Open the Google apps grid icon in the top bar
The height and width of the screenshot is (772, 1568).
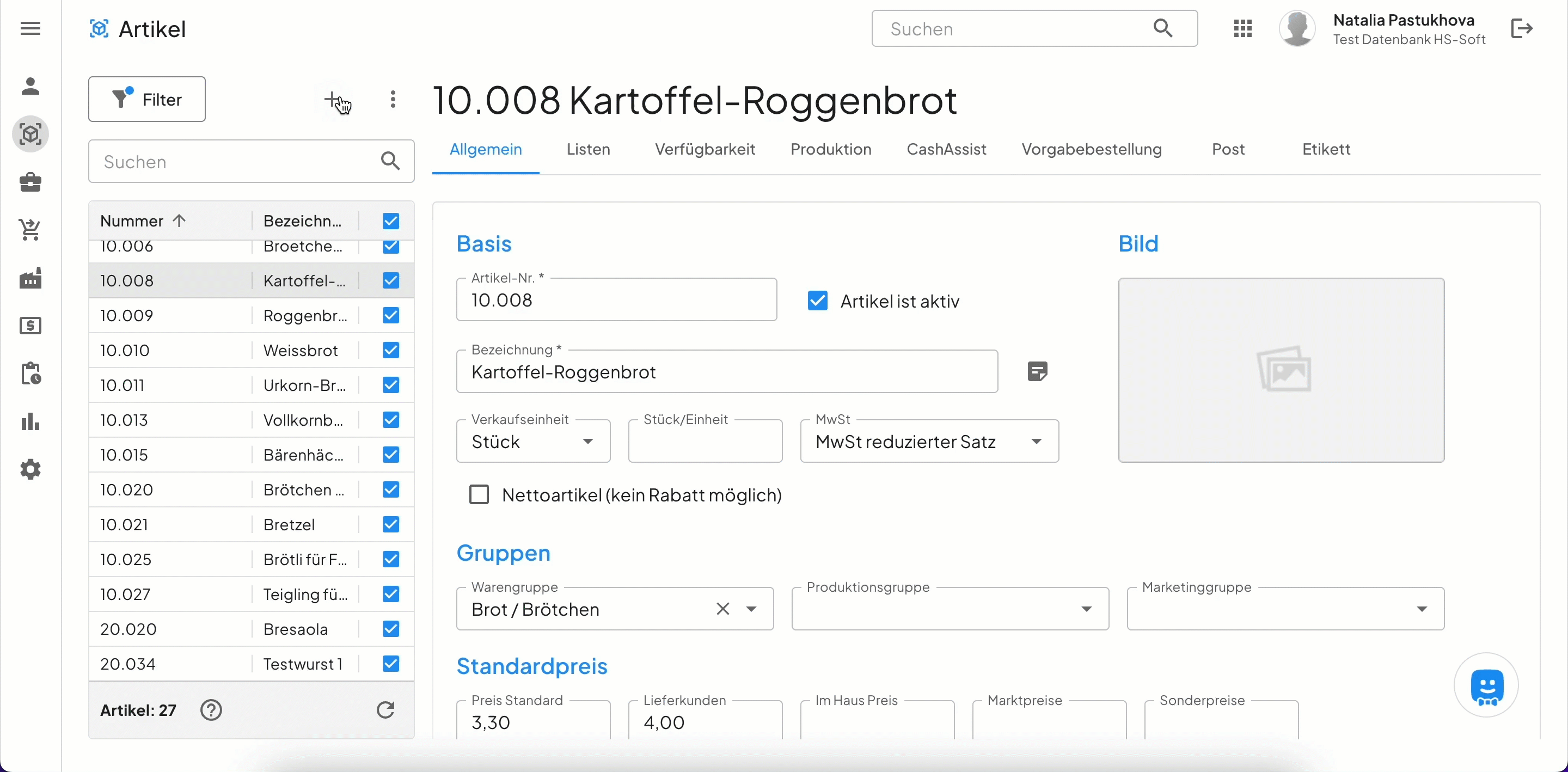pyautogui.click(x=1243, y=28)
